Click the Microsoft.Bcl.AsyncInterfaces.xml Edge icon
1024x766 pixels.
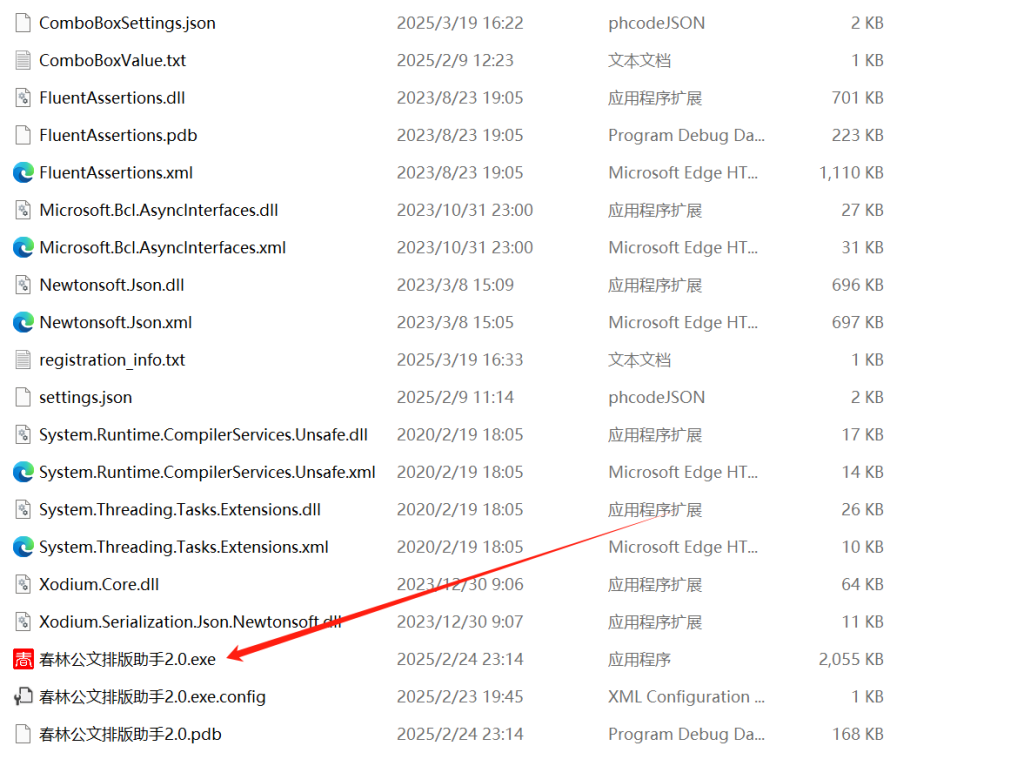24,247
